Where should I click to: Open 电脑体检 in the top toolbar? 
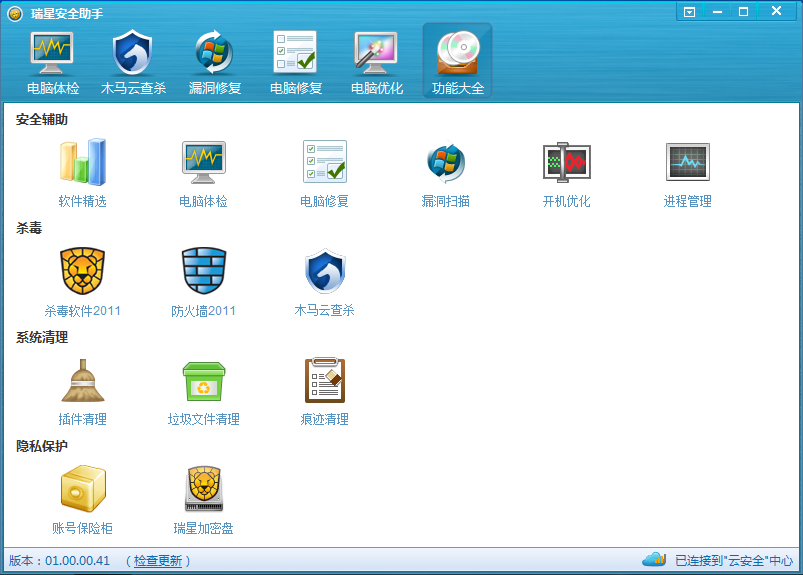(x=53, y=62)
